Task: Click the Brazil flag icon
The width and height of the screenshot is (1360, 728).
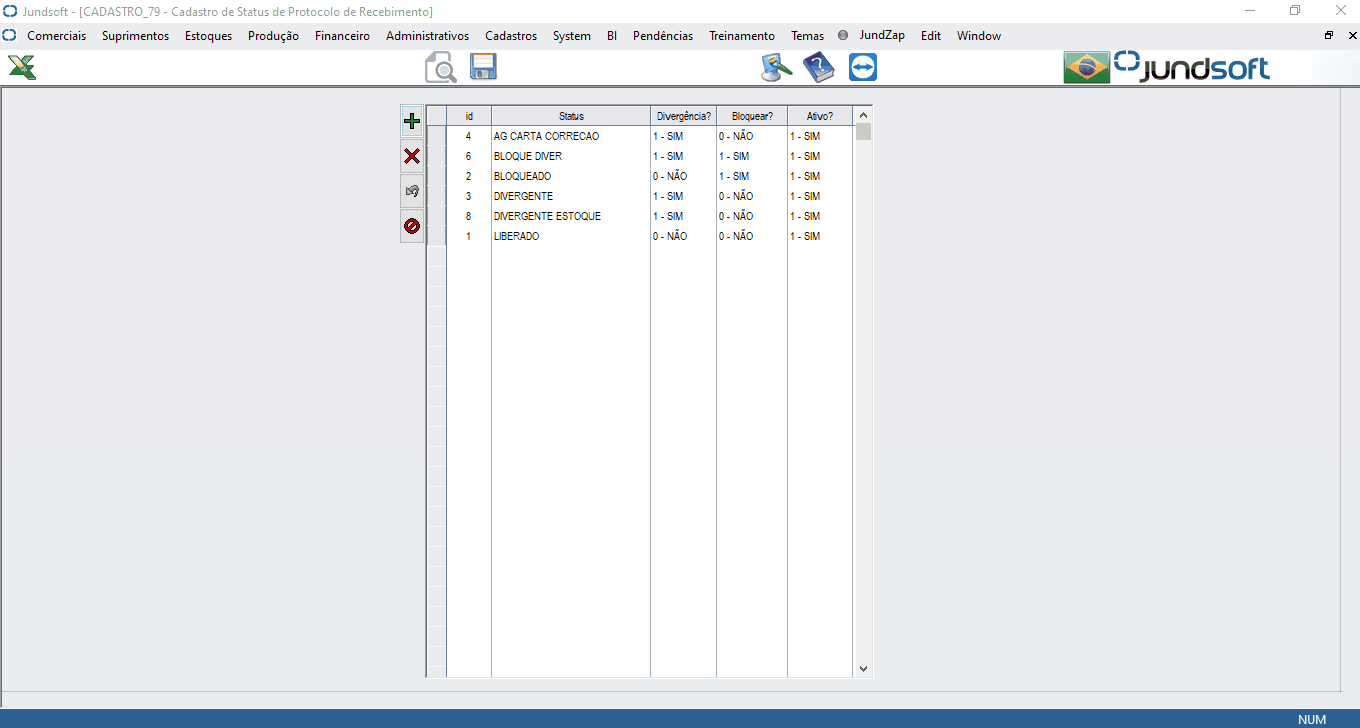Action: tap(1087, 67)
